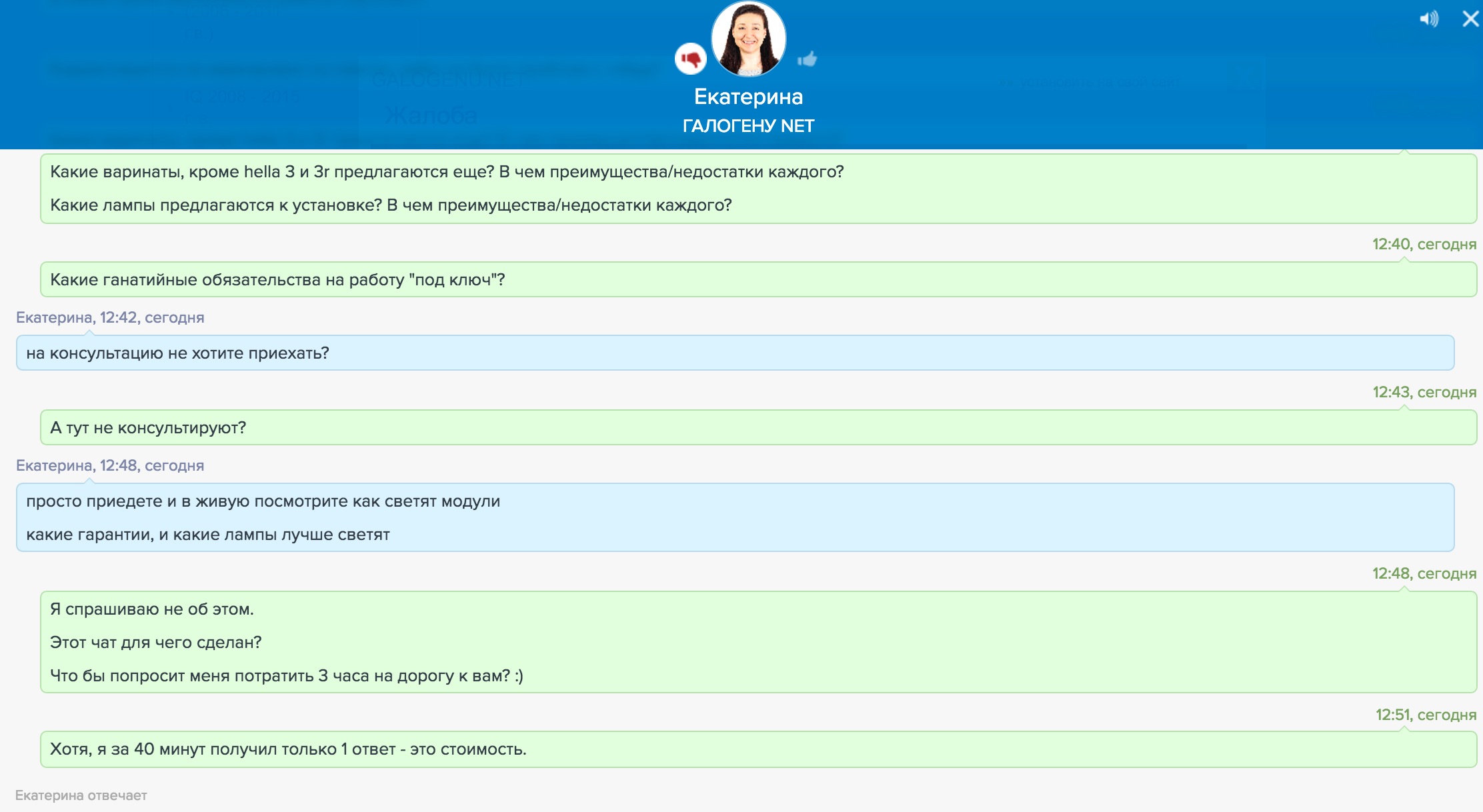The width and height of the screenshot is (1483, 812).
Task: Click the thumbs-up rating icon
Action: pos(807,59)
